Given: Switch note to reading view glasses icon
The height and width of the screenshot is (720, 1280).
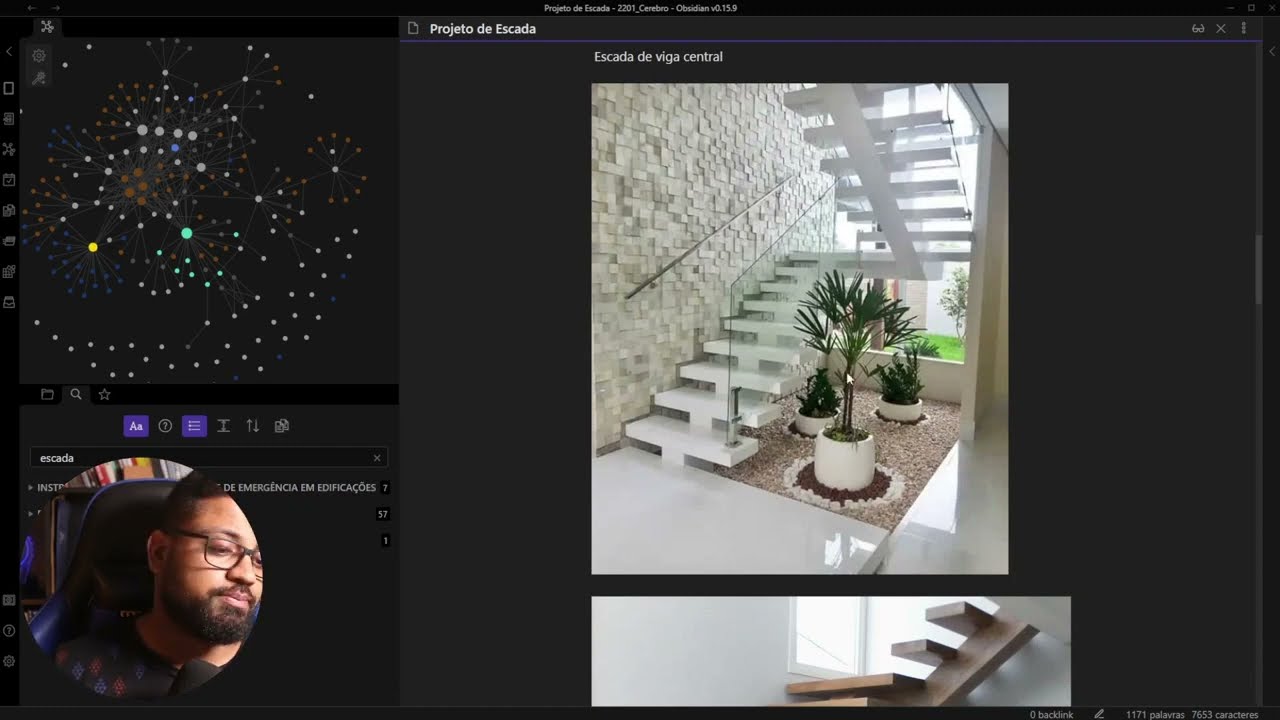Looking at the screenshot, I should tap(1198, 29).
